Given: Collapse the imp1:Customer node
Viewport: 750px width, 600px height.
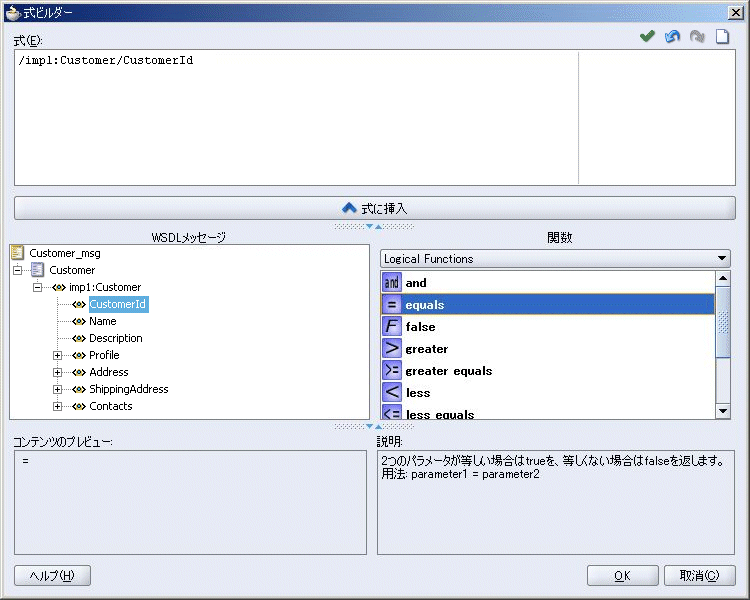Looking at the screenshot, I should point(37,287).
